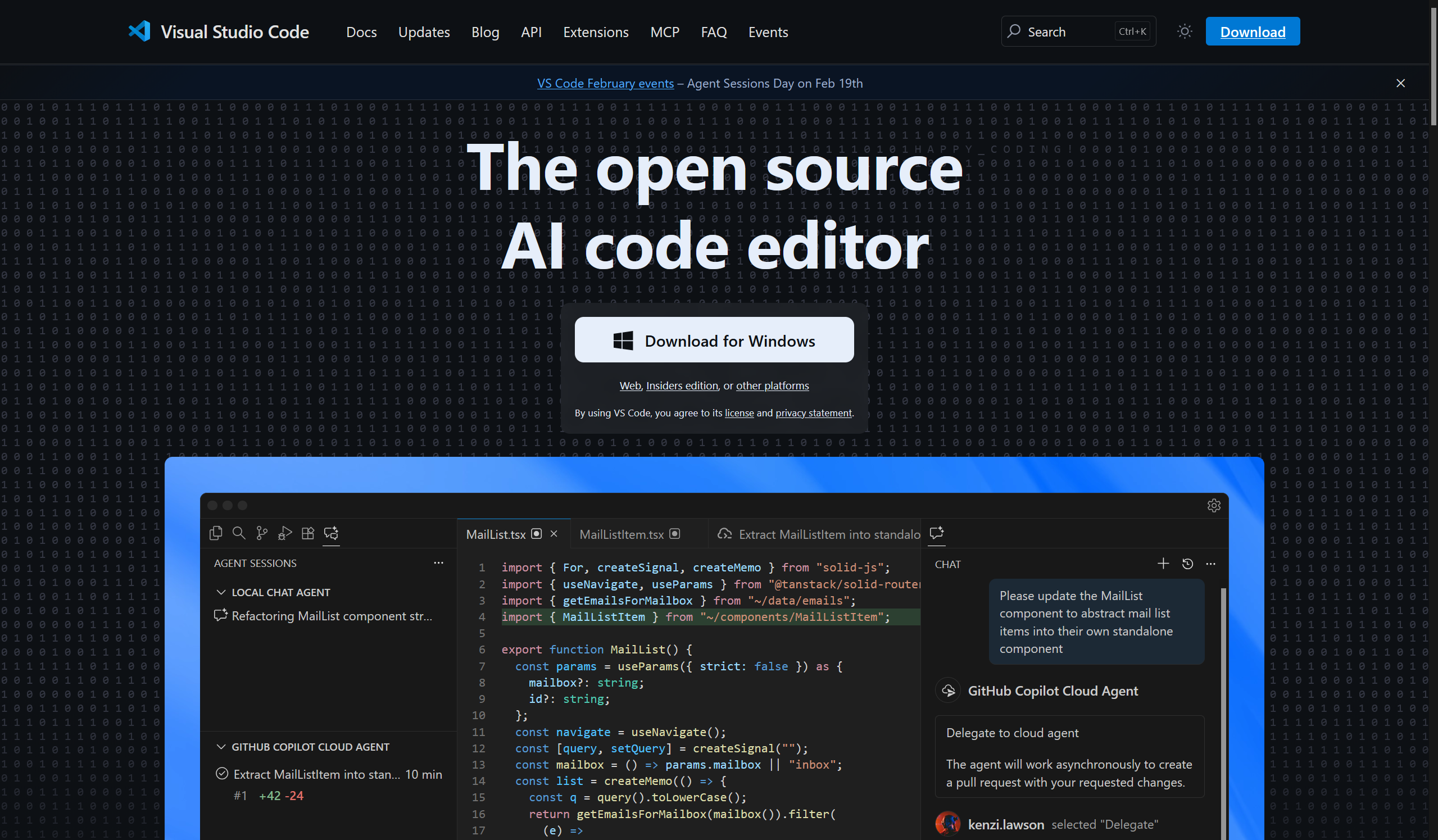Viewport: 1438px width, 840px height.
Task: Click the modified indicator on MailList.tsx tab
Action: (537, 534)
